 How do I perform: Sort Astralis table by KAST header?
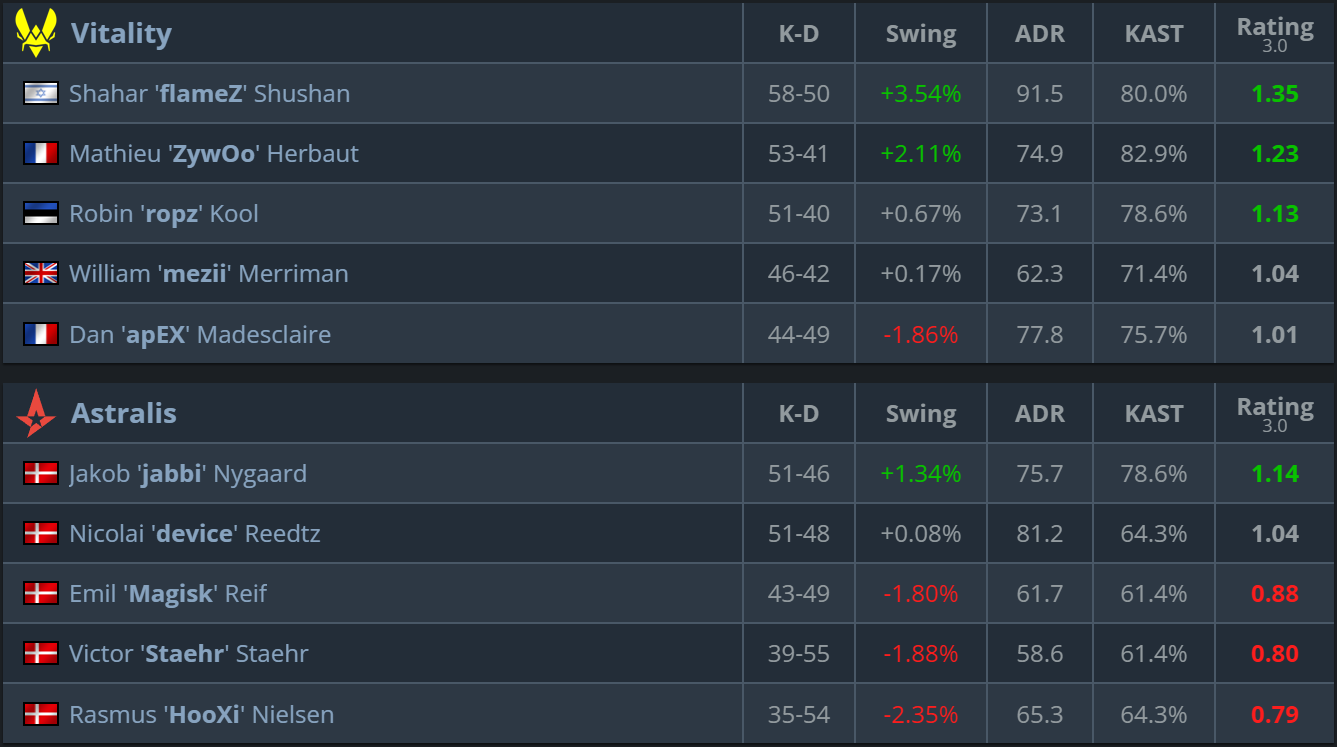point(1154,414)
